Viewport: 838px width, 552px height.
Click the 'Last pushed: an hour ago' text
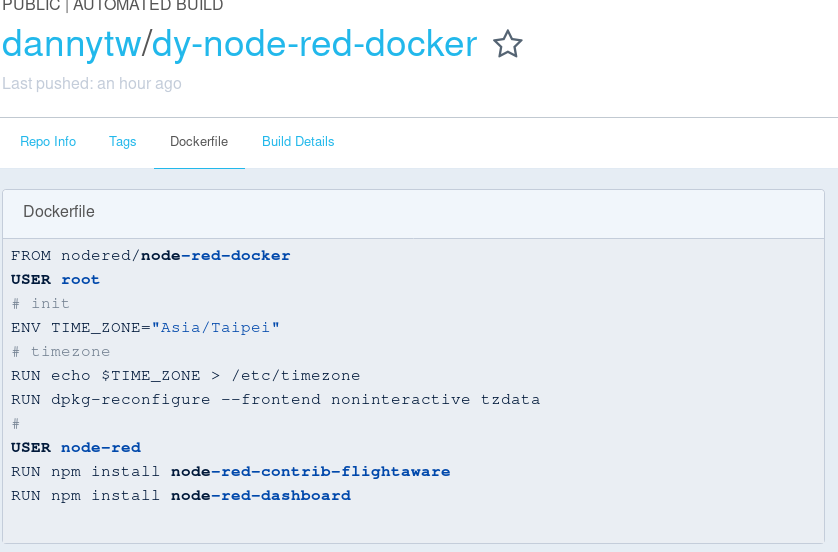92,84
